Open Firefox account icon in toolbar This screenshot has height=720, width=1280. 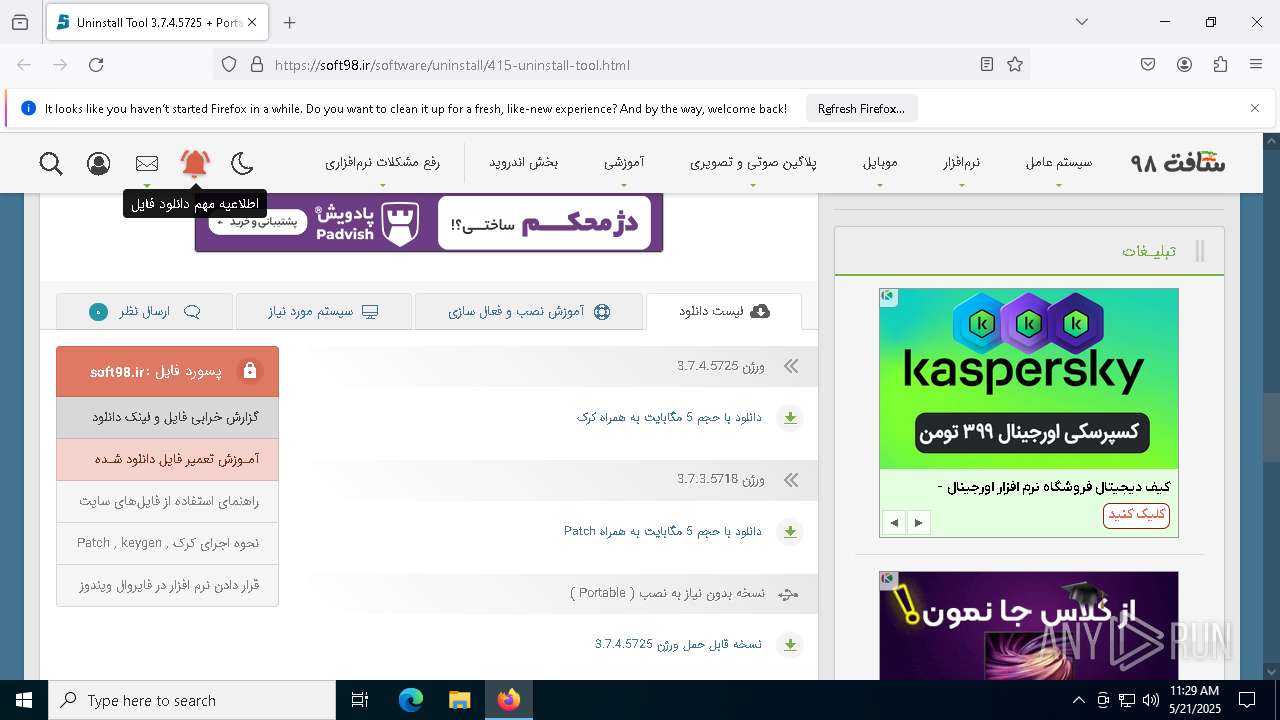[x=1184, y=65]
